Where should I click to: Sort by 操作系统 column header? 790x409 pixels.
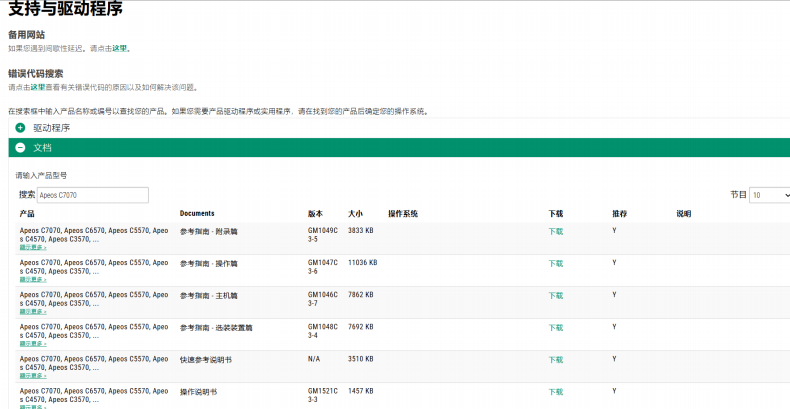(403, 214)
